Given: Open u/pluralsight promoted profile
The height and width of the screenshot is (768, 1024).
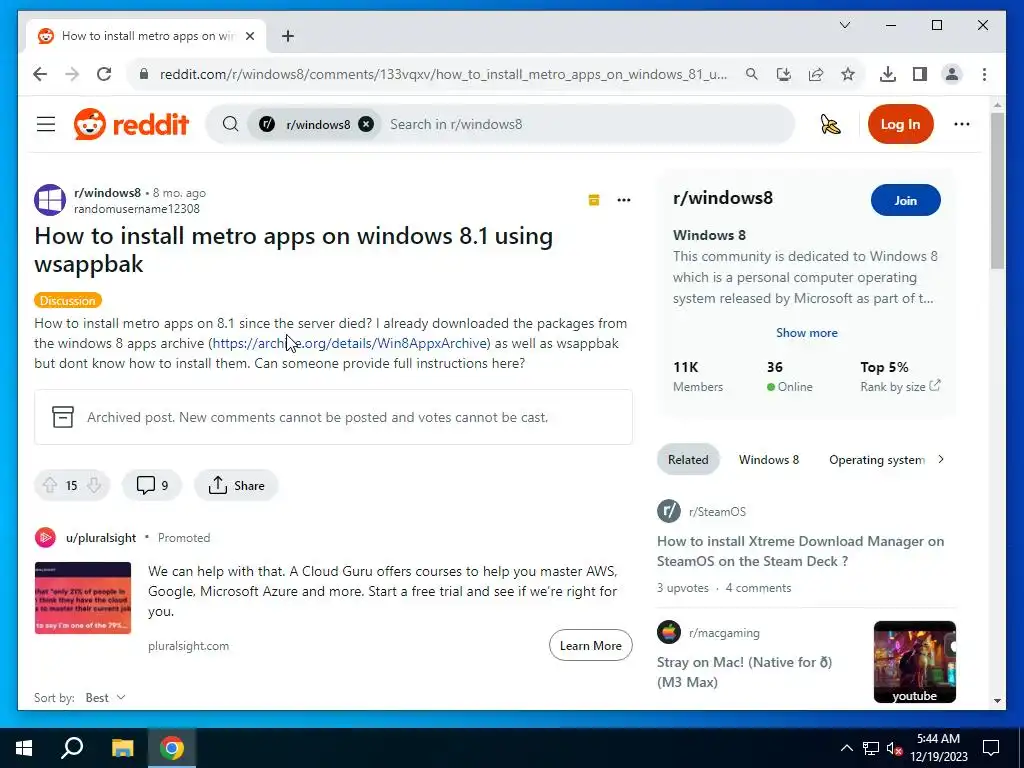Looking at the screenshot, I should pyautogui.click(x=101, y=537).
